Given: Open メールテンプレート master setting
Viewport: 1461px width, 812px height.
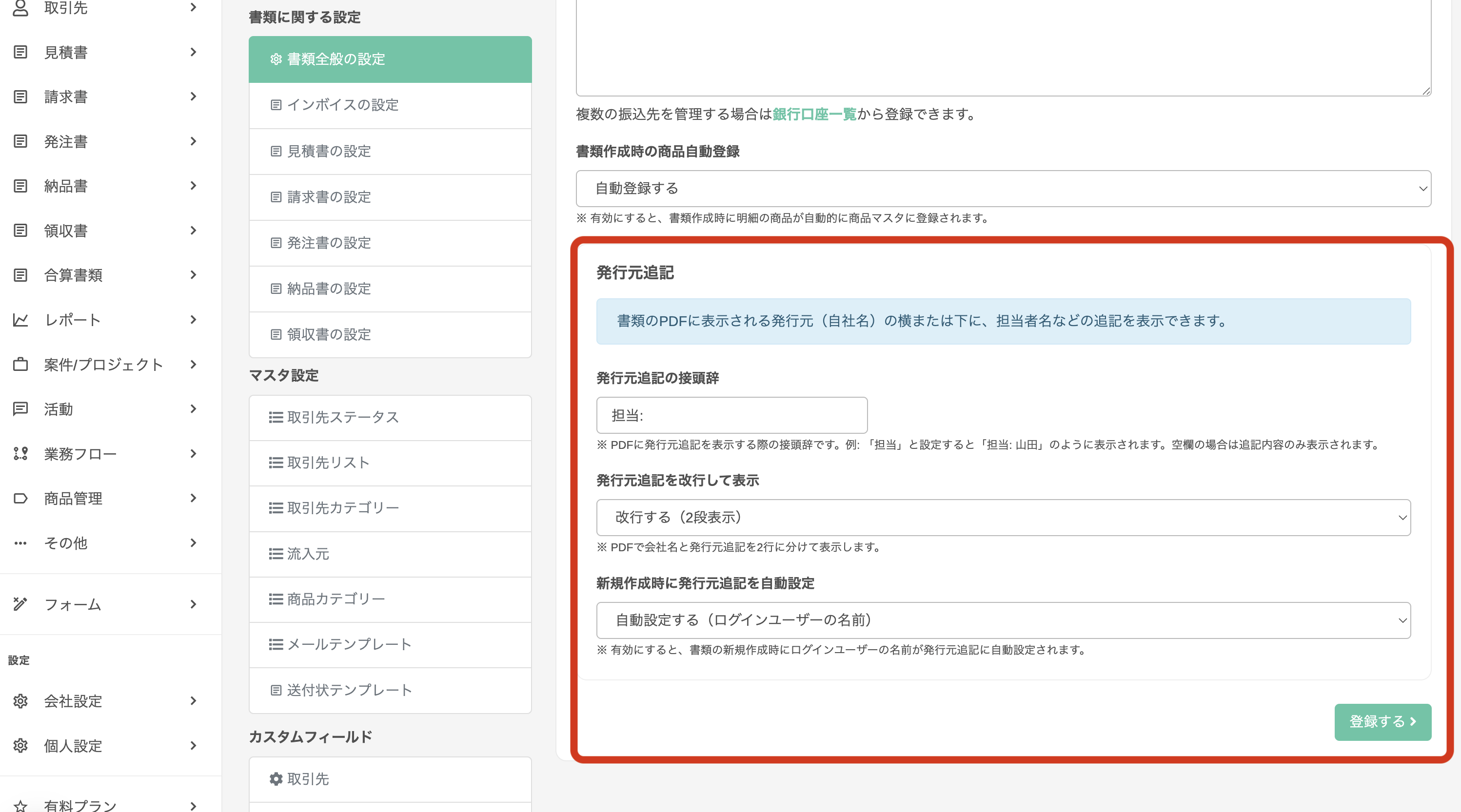Looking at the screenshot, I should click(x=390, y=645).
